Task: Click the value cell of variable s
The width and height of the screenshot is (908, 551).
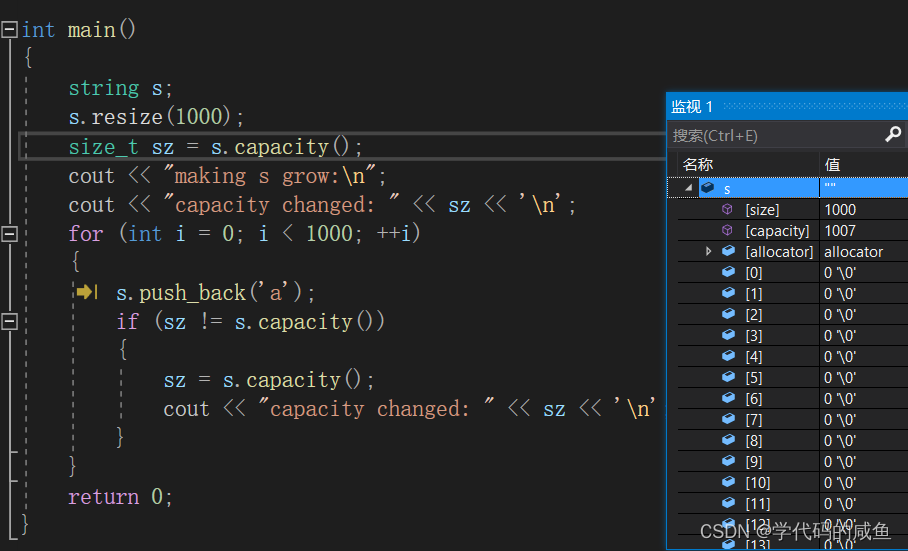Action: coord(864,188)
